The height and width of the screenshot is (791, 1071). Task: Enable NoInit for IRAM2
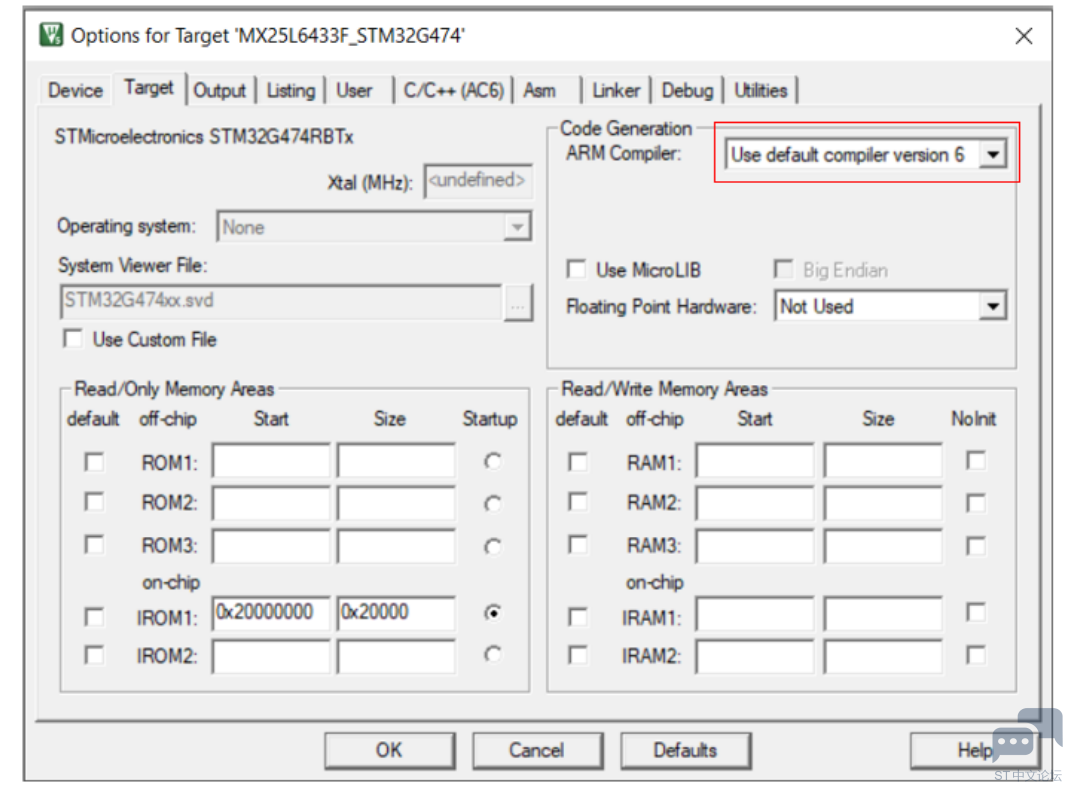point(976,655)
